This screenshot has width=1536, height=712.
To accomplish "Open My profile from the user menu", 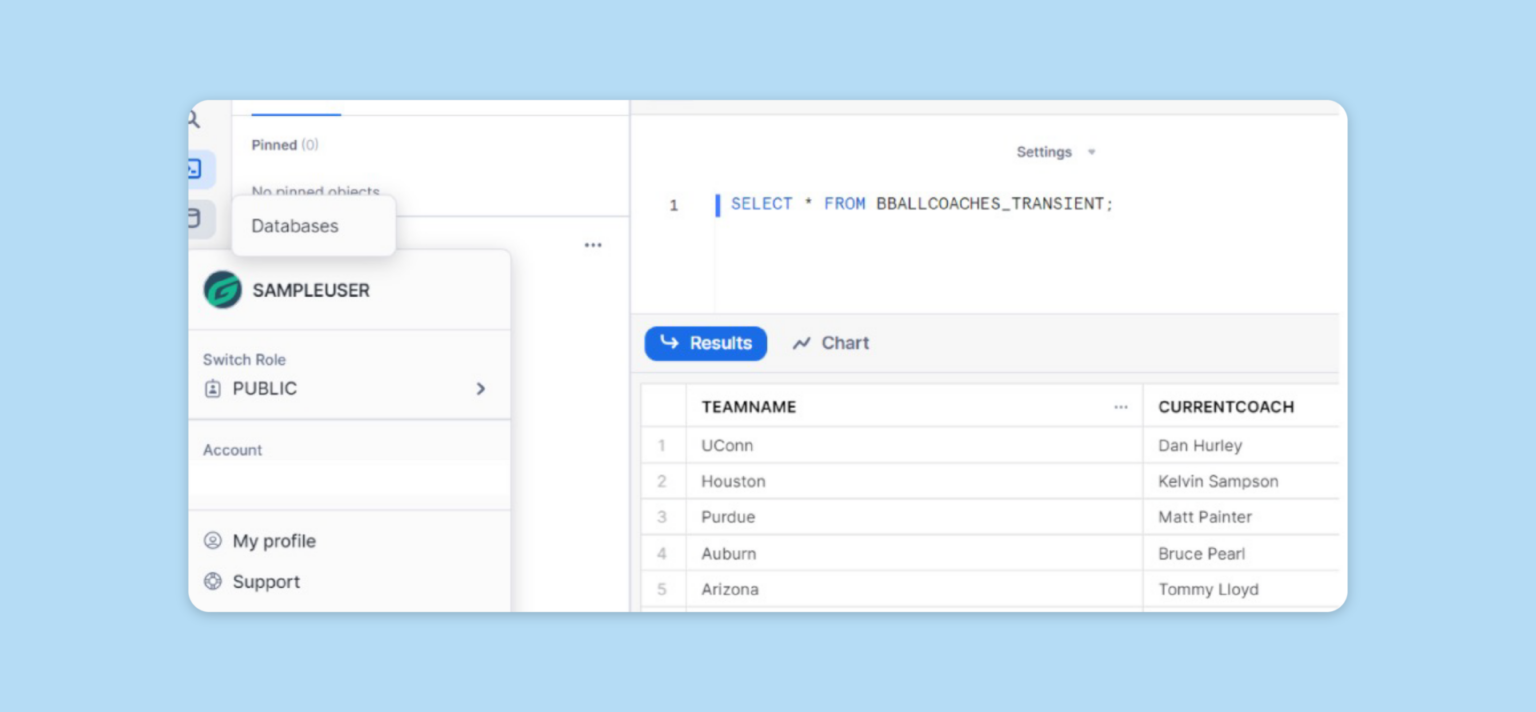I will pos(274,541).
